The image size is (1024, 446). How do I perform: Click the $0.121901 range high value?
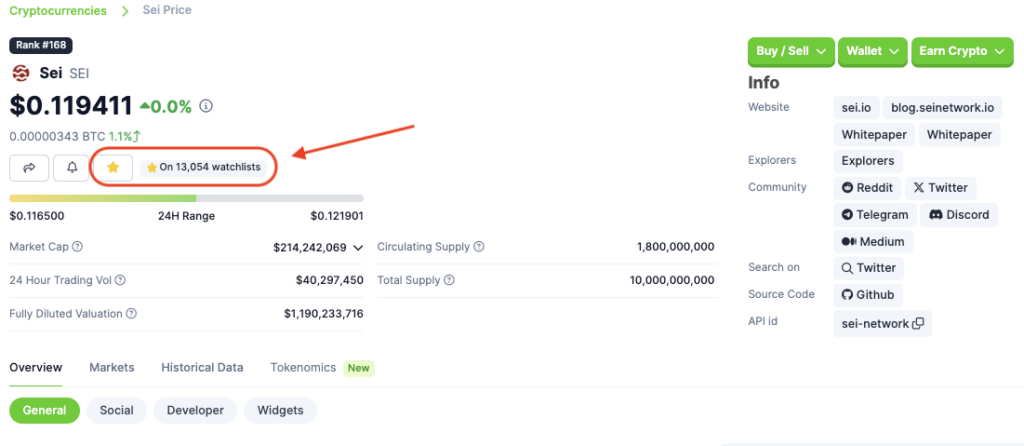(337, 216)
